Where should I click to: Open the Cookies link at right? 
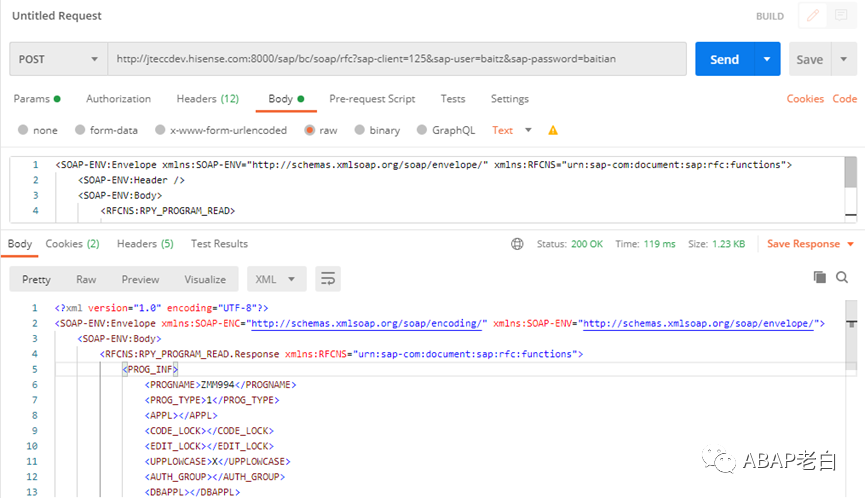coord(805,99)
